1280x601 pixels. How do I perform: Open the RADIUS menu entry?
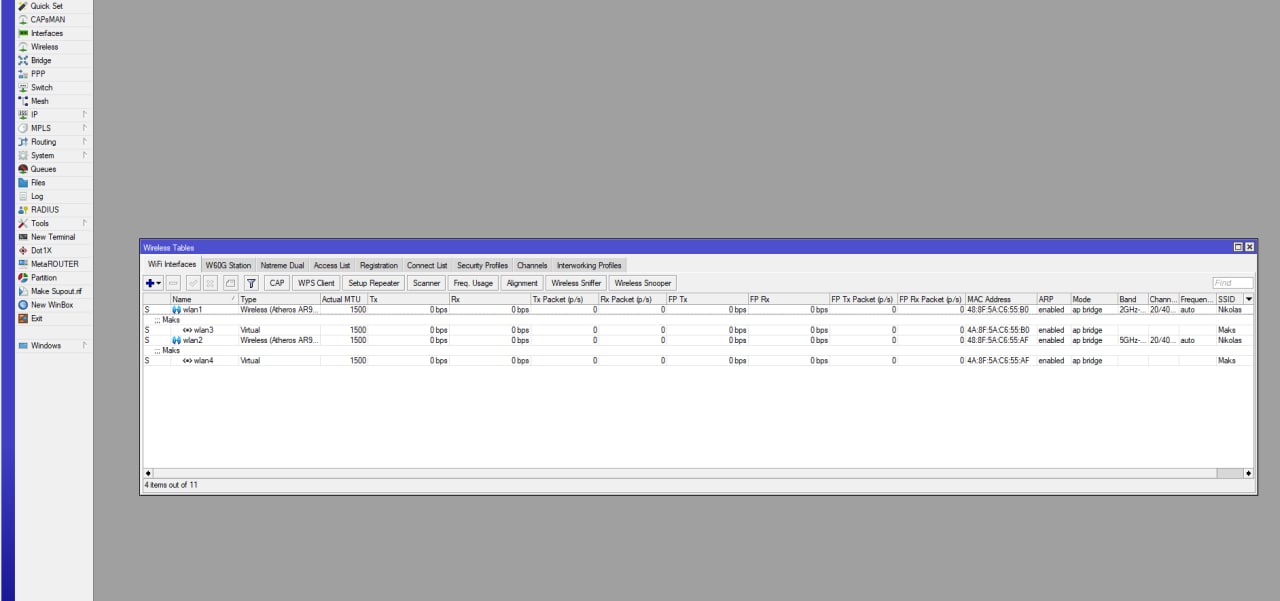coord(45,210)
